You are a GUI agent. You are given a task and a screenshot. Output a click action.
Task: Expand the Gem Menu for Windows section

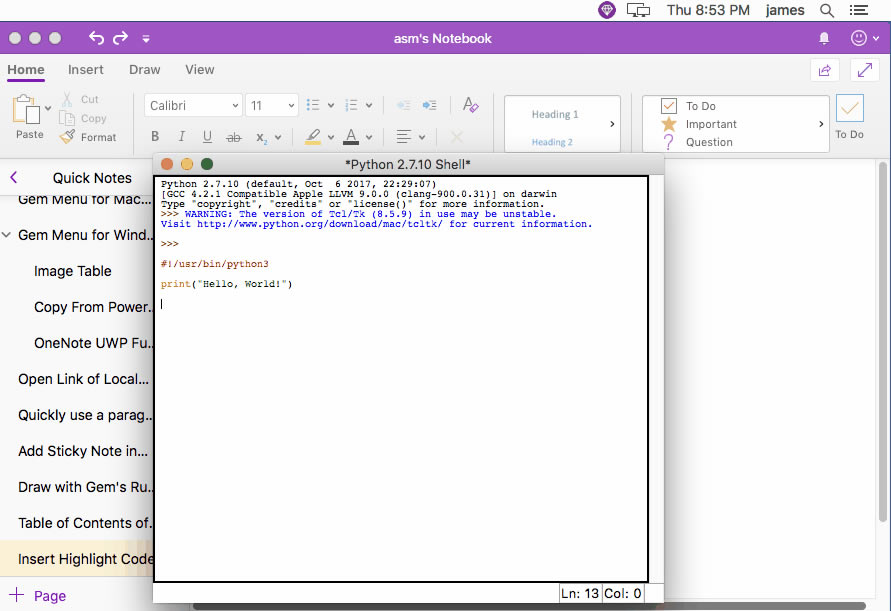tap(7, 235)
